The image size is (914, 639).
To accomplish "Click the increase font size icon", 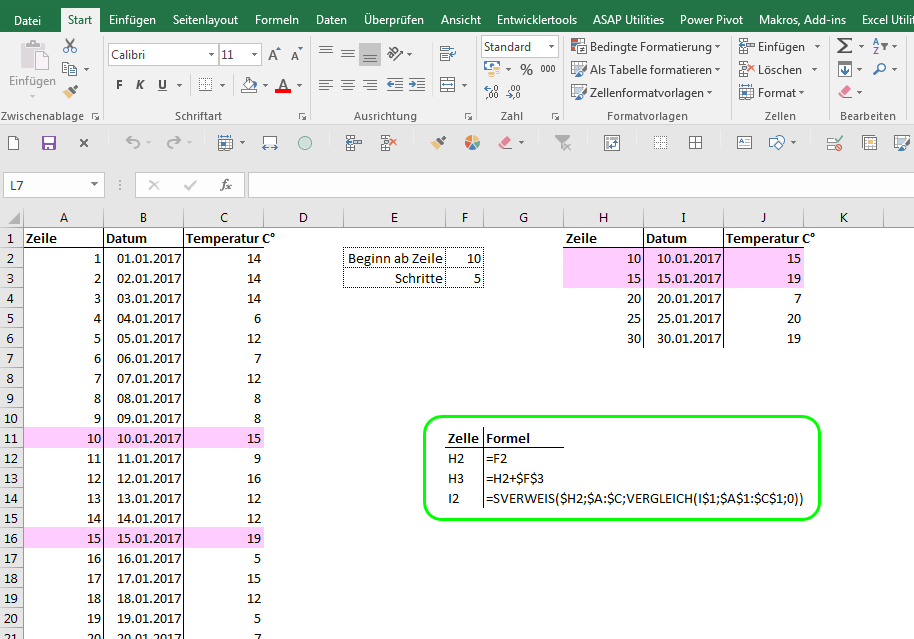I will (275, 55).
